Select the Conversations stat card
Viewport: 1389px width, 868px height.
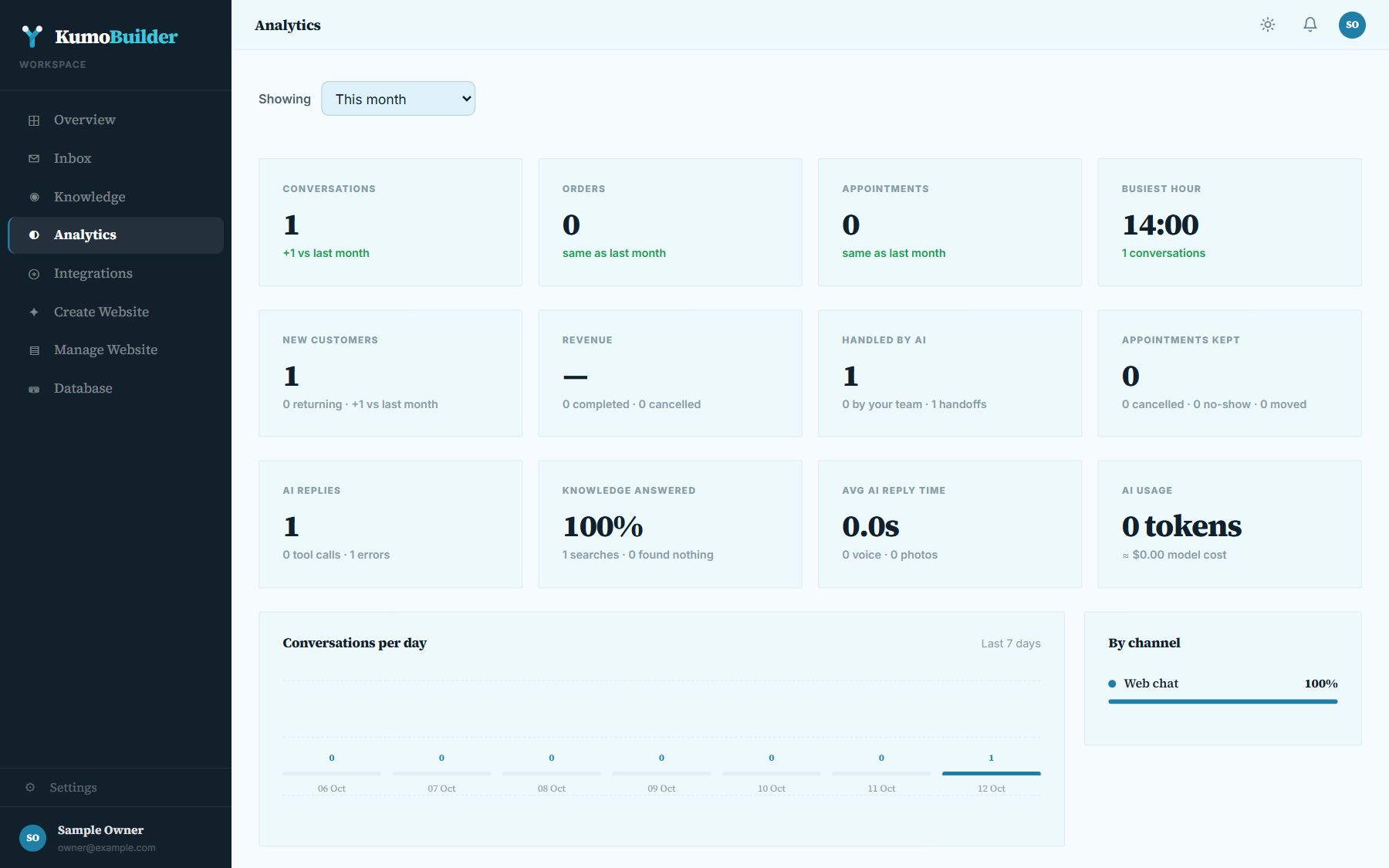coord(390,222)
